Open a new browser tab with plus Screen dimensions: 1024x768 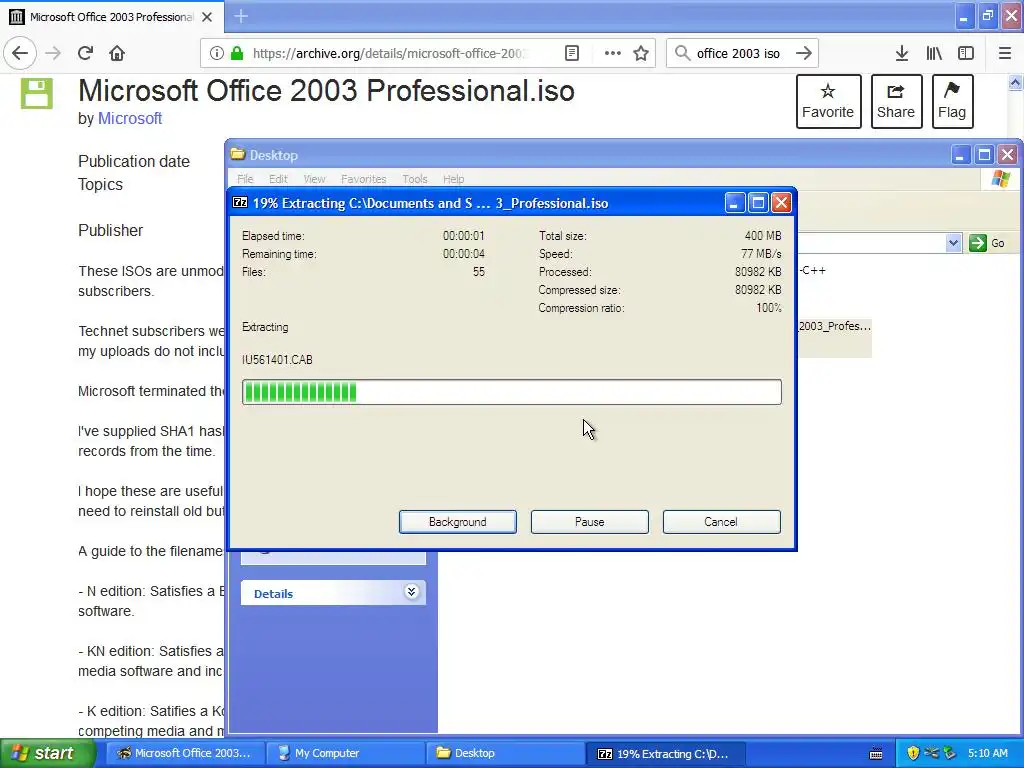click(240, 16)
